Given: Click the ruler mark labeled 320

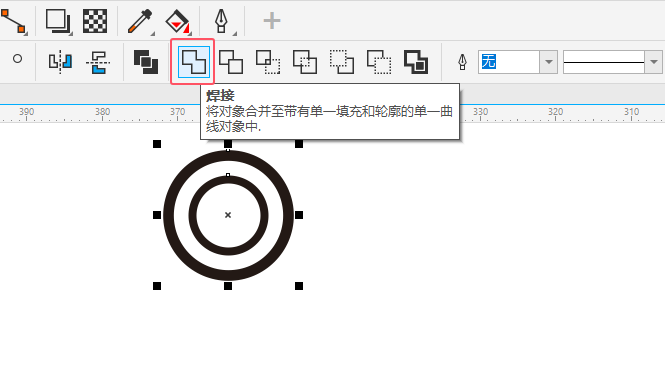Looking at the screenshot, I should click(x=555, y=112).
